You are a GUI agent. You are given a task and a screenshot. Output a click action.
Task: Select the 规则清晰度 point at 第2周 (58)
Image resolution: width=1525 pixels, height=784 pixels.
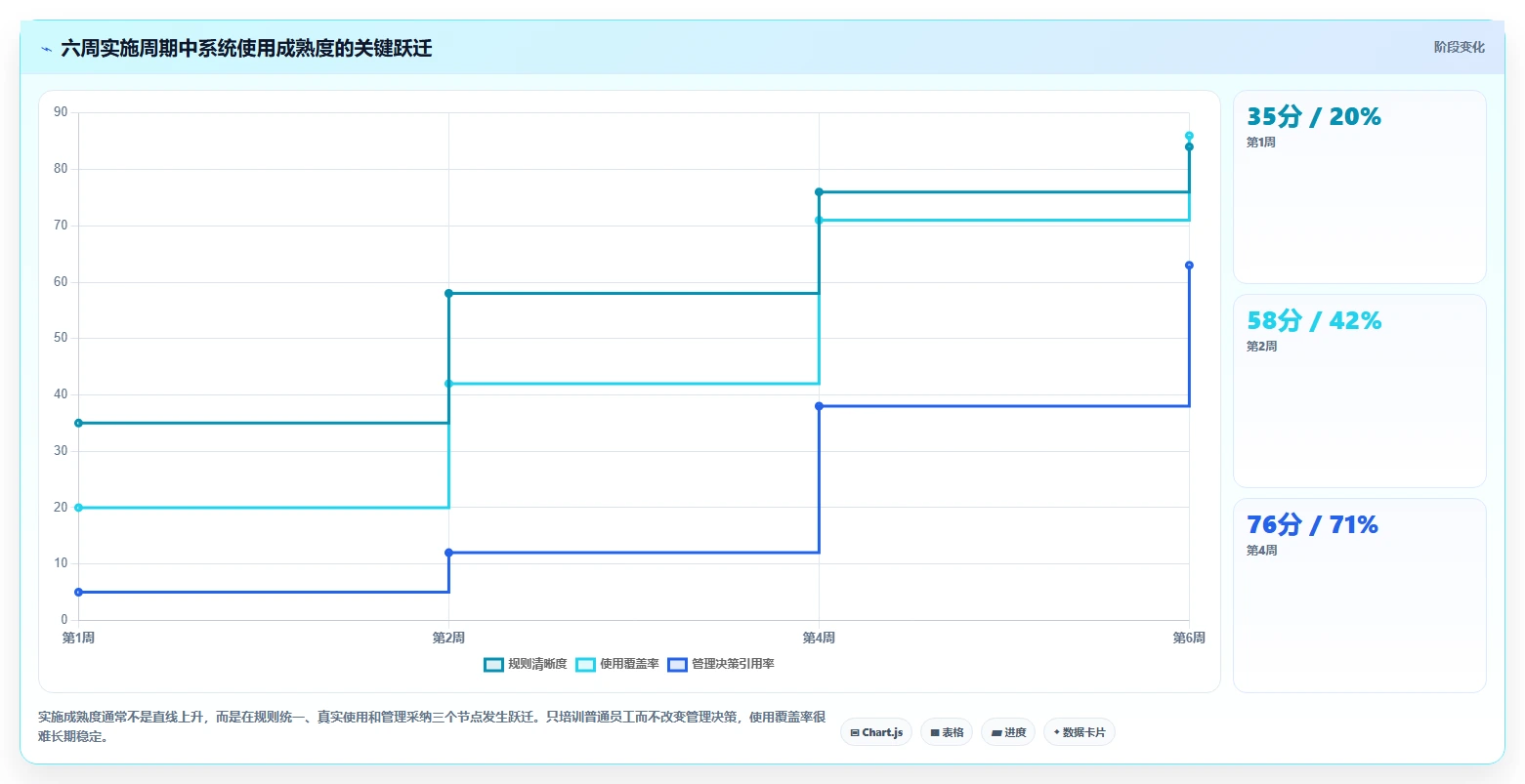[448, 293]
